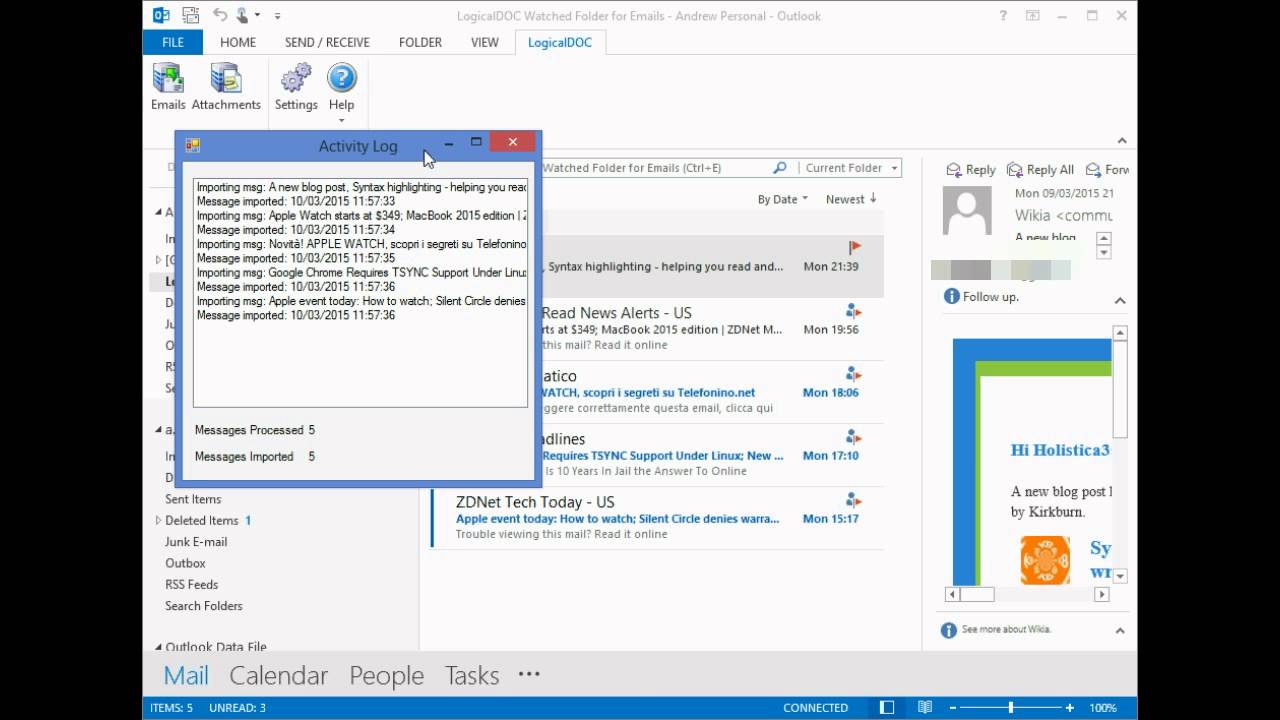Screen dimensions: 1280x720
Task: Click the zoom in plus button
Action: pyautogui.click(x=1070, y=707)
